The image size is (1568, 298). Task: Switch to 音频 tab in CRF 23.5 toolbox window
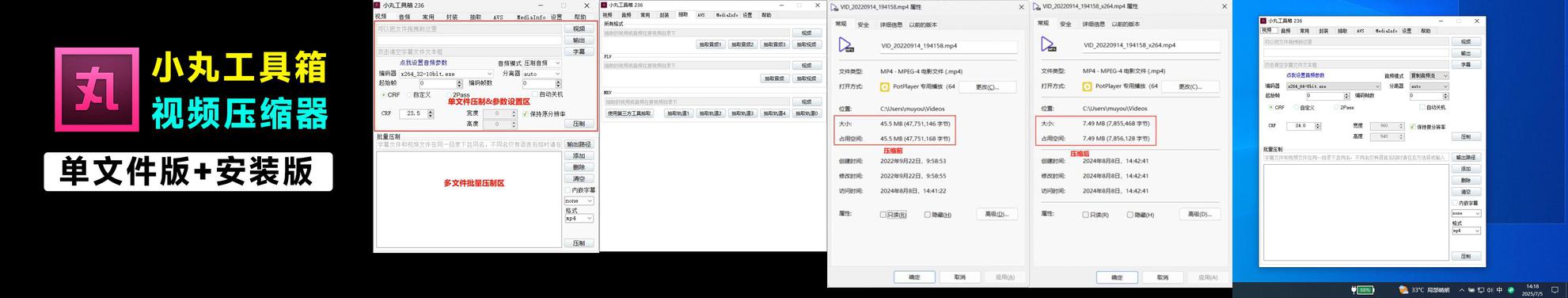(x=404, y=17)
